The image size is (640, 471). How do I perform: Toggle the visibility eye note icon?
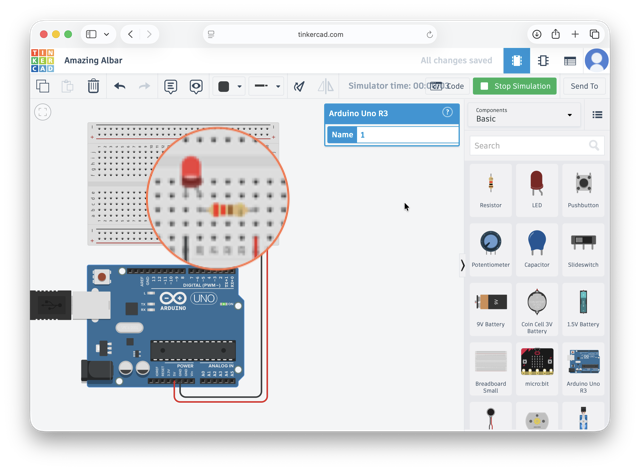coord(196,86)
